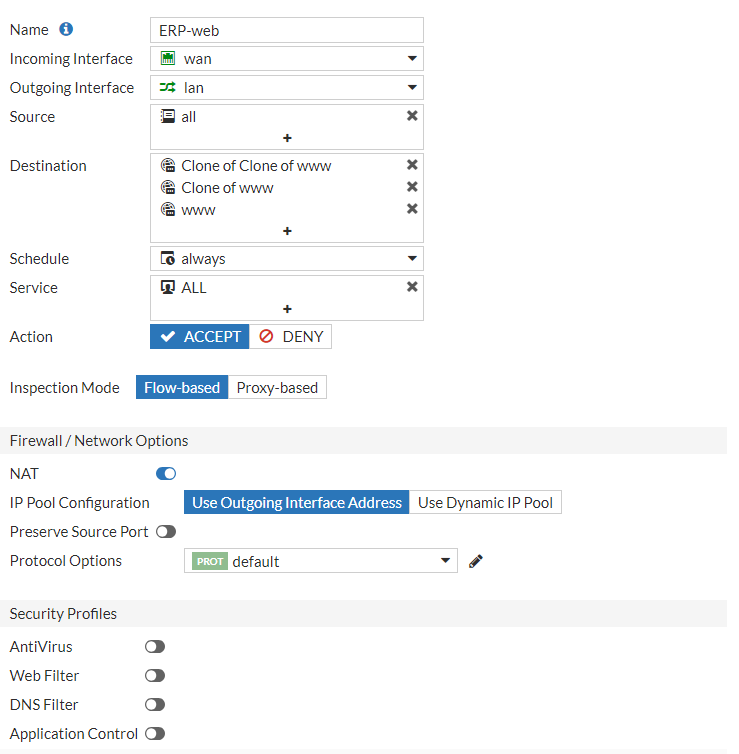Delete the 'www' destination entry
Image resolution: width=739 pixels, height=754 pixels.
point(412,209)
